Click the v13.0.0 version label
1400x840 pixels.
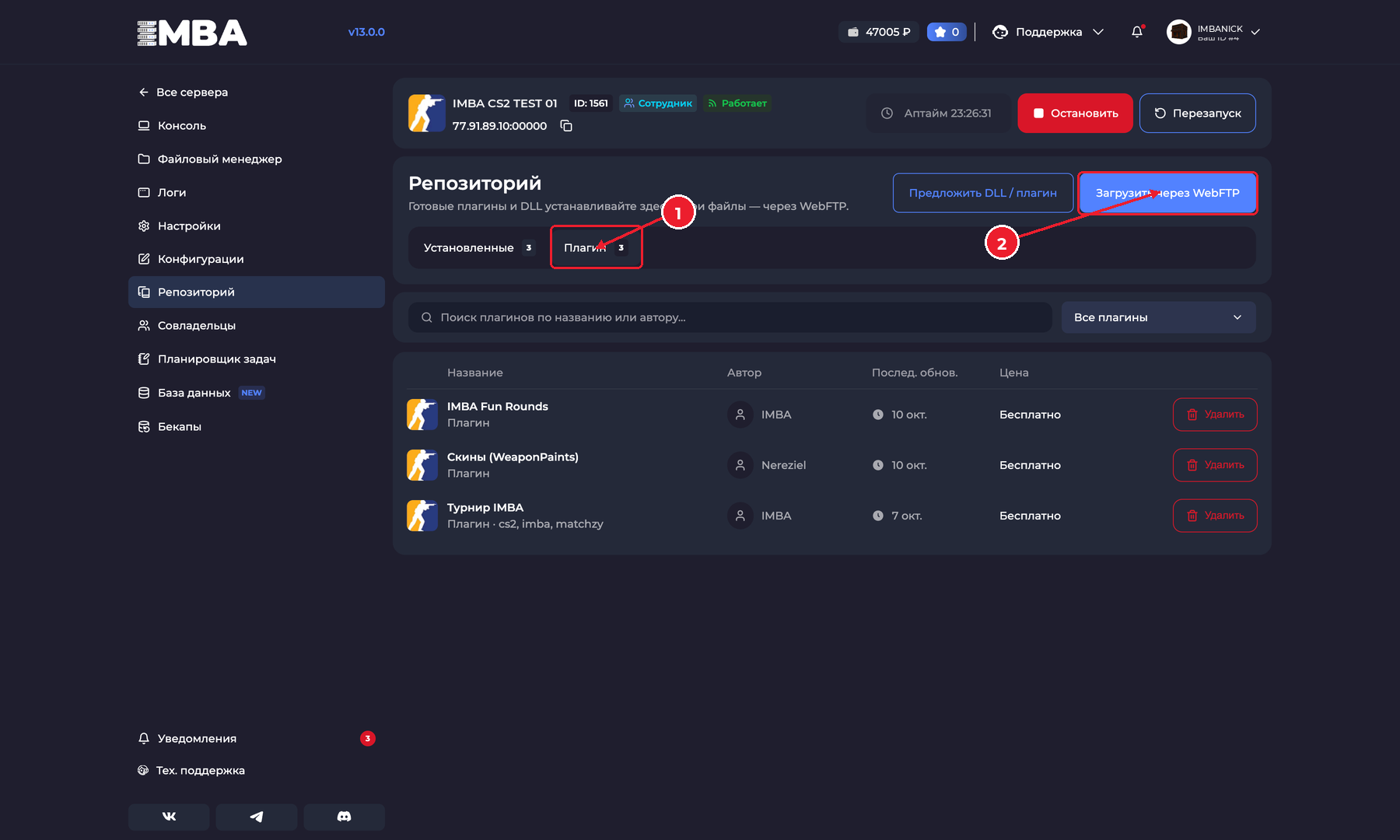(366, 32)
